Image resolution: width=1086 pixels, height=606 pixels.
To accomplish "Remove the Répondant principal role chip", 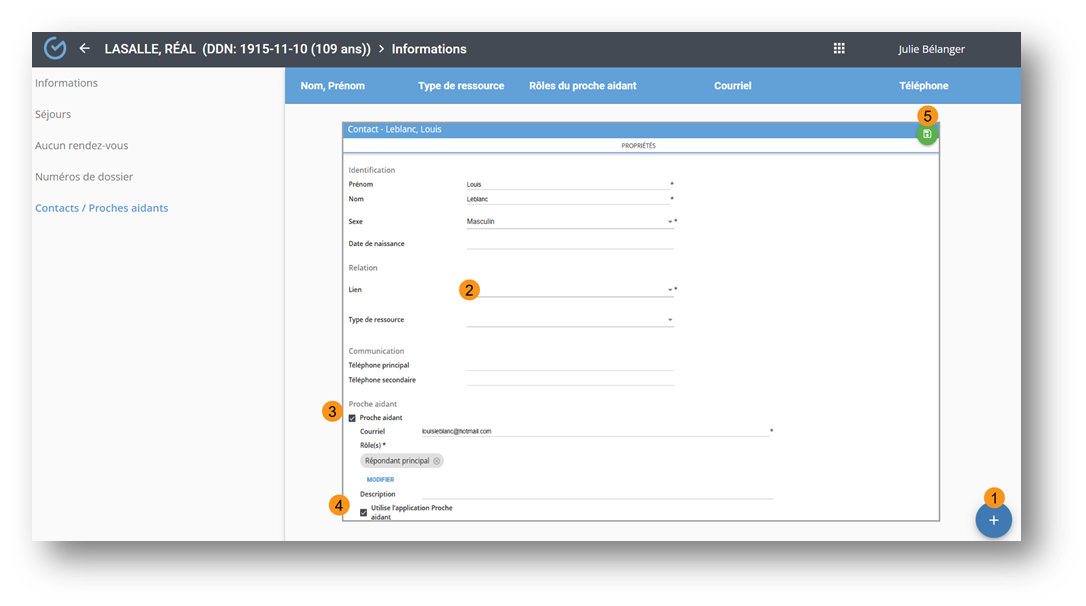I will (x=436, y=461).
